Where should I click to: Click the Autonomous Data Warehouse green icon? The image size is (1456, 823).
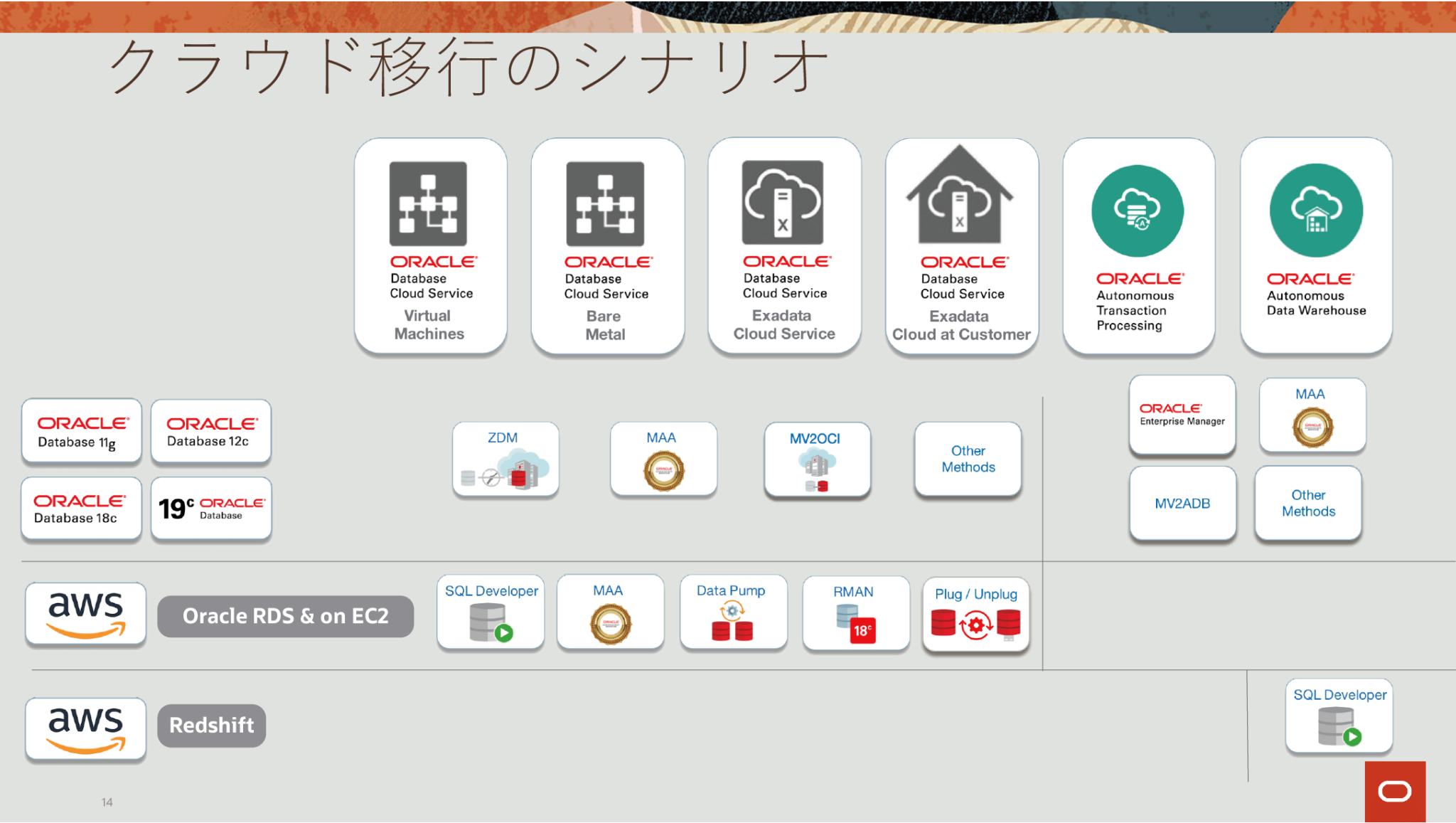pyautogui.click(x=1316, y=211)
